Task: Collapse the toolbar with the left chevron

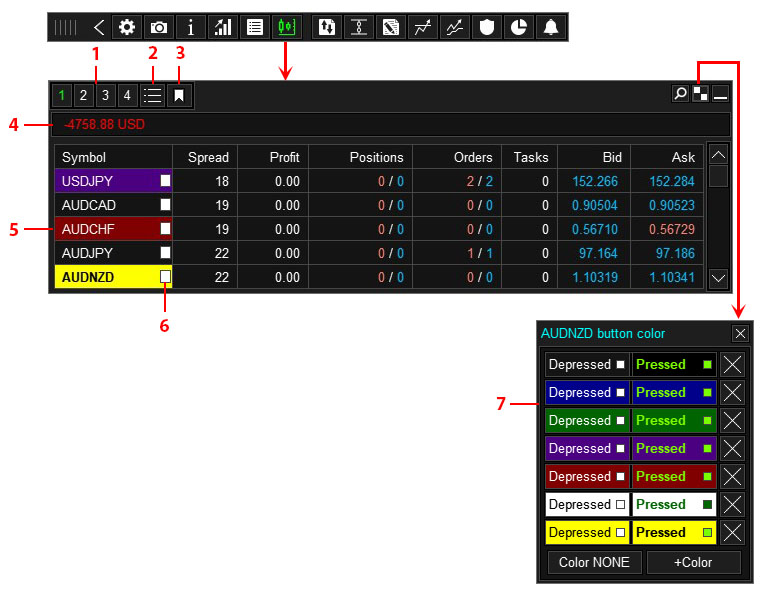Action: pos(98,27)
